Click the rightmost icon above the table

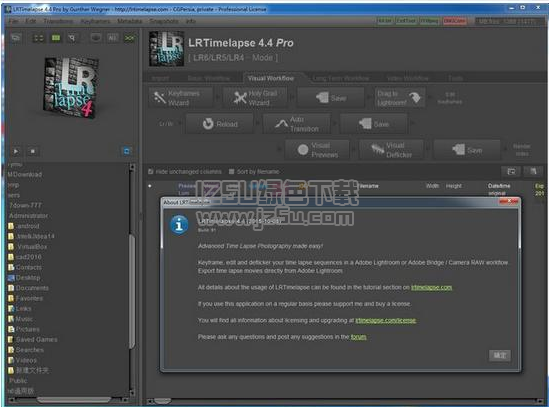click(x=533, y=171)
